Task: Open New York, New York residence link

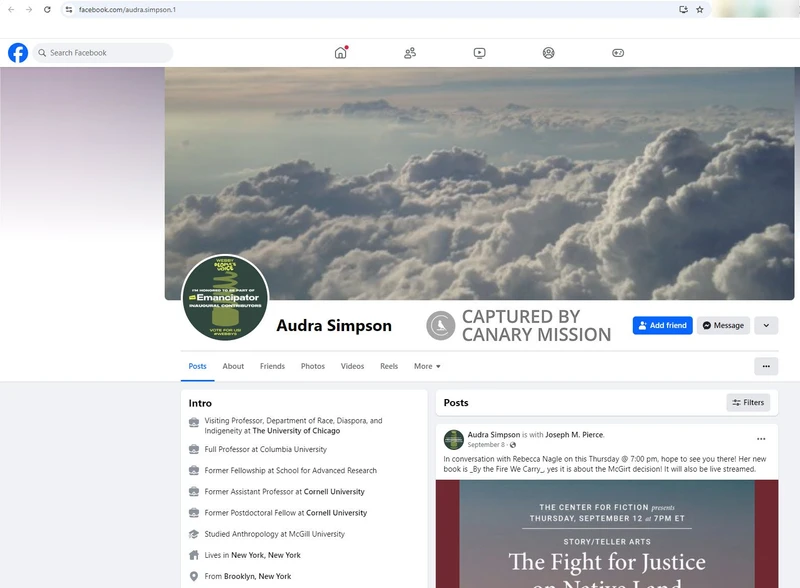Action: [265, 555]
